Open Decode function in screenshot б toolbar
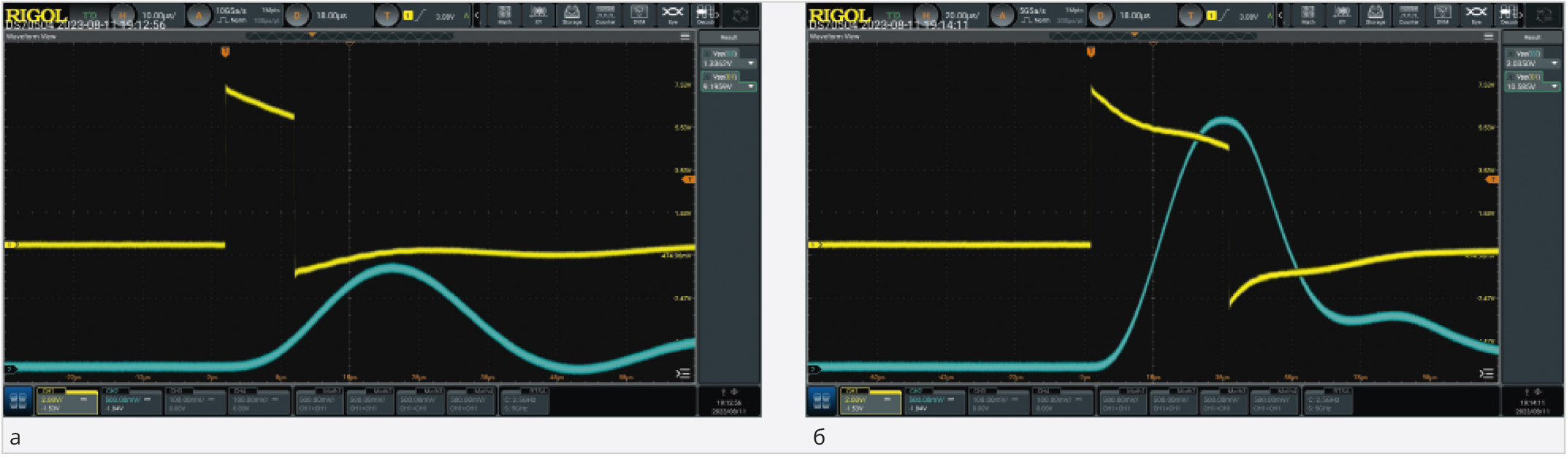Screen dimensions: 1568x457 pos(1509,15)
